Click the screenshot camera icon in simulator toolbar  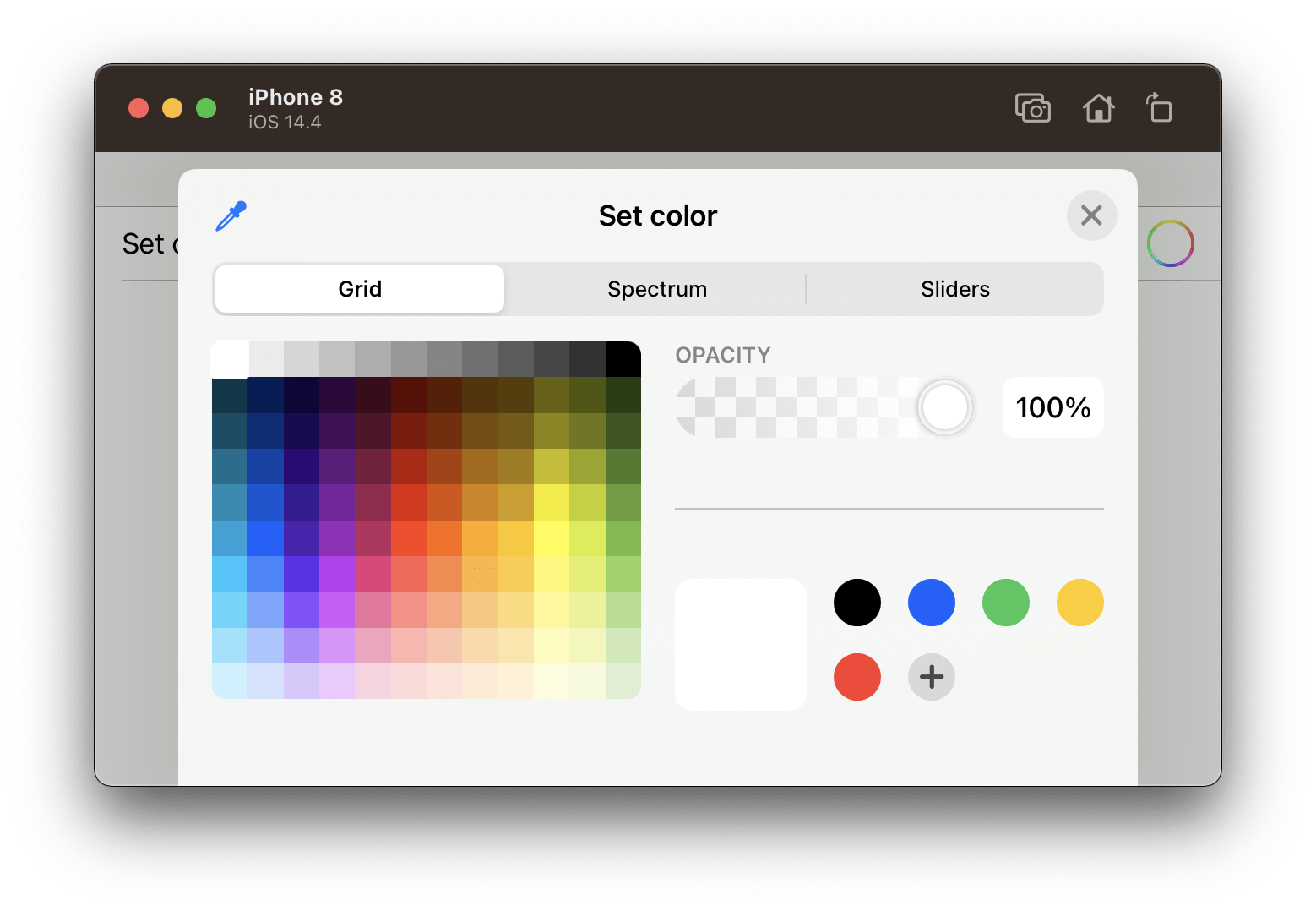(x=1032, y=108)
